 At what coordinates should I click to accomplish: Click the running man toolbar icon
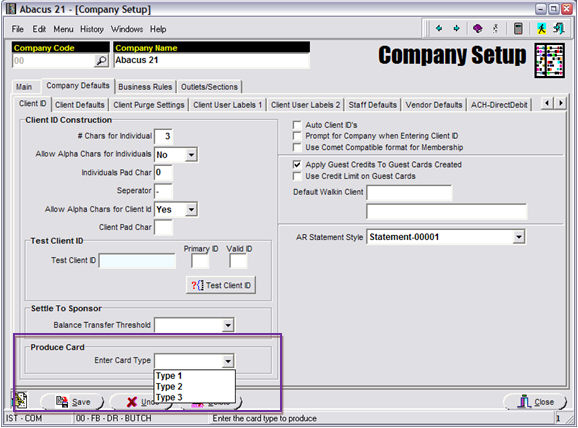541,28
